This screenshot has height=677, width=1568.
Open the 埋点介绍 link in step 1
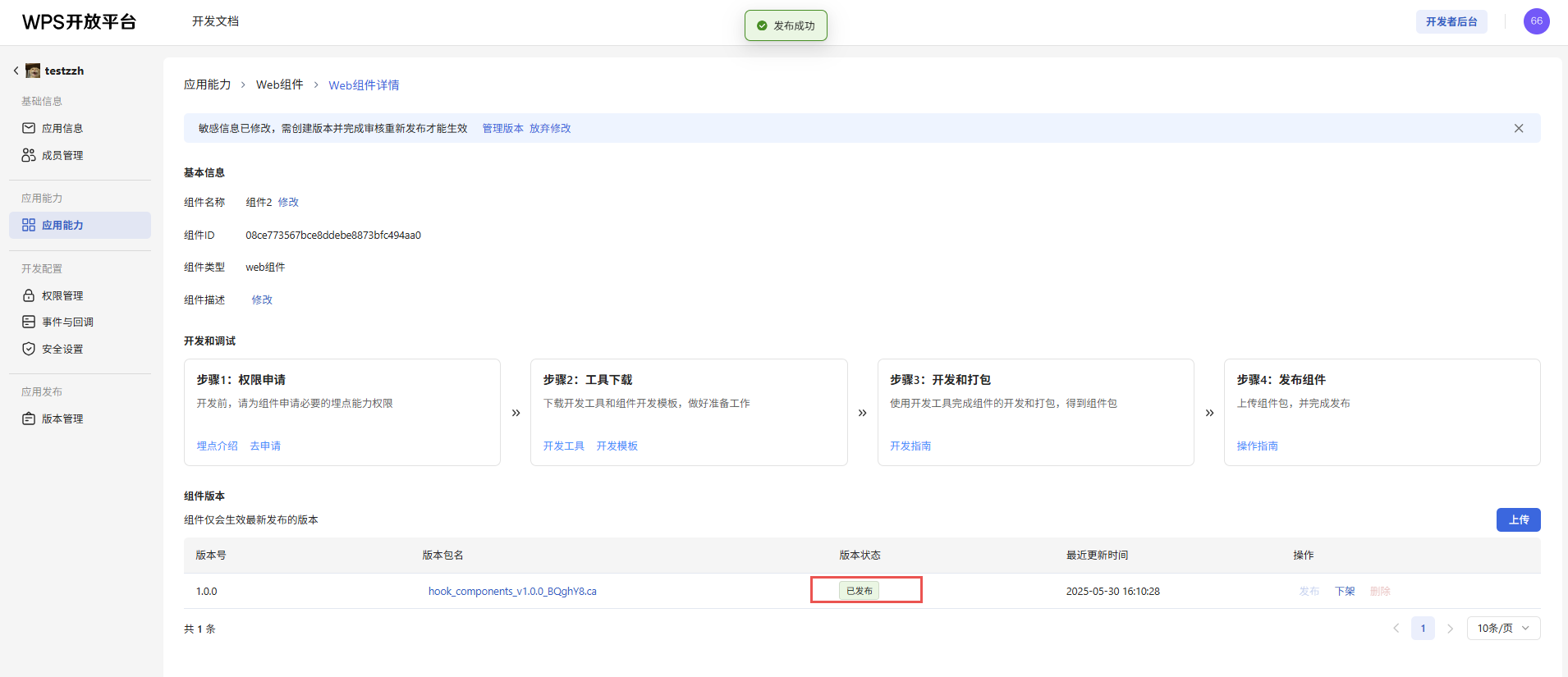point(217,446)
